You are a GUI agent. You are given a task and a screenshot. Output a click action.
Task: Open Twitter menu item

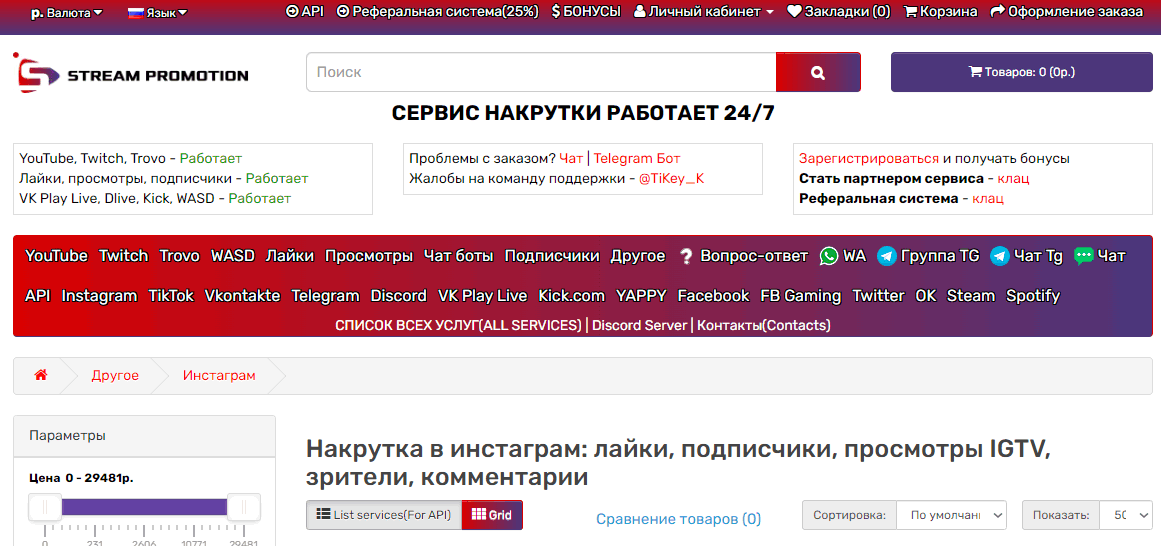coord(879,296)
